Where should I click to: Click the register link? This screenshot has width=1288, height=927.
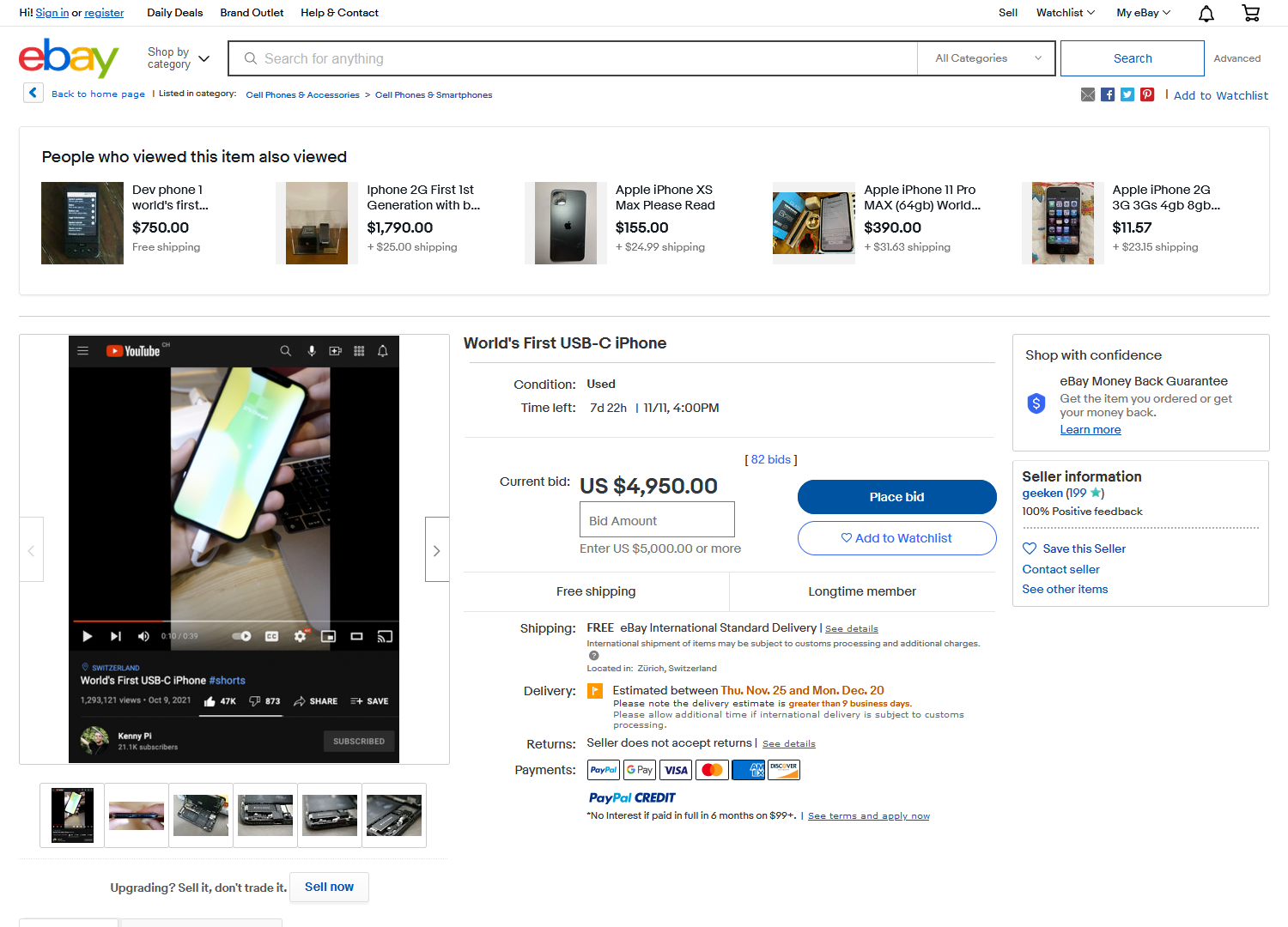click(x=104, y=13)
